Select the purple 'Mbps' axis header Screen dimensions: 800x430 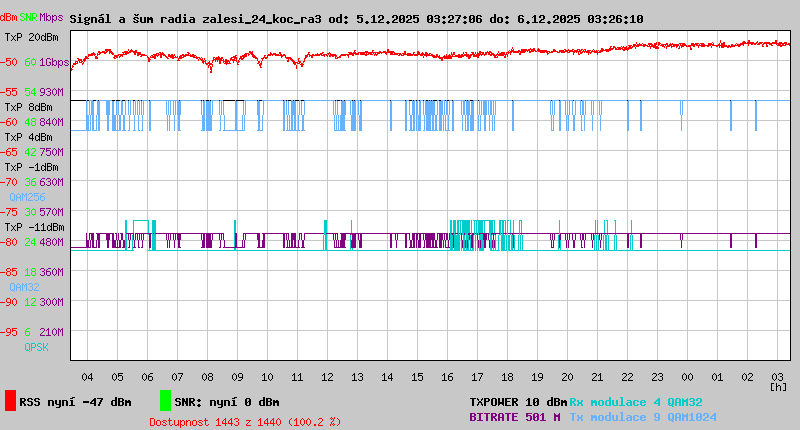click(51, 18)
